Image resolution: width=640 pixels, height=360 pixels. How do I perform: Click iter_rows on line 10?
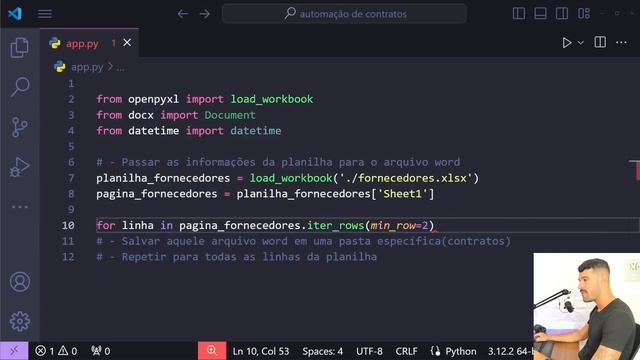pyautogui.click(x=335, y=225)
